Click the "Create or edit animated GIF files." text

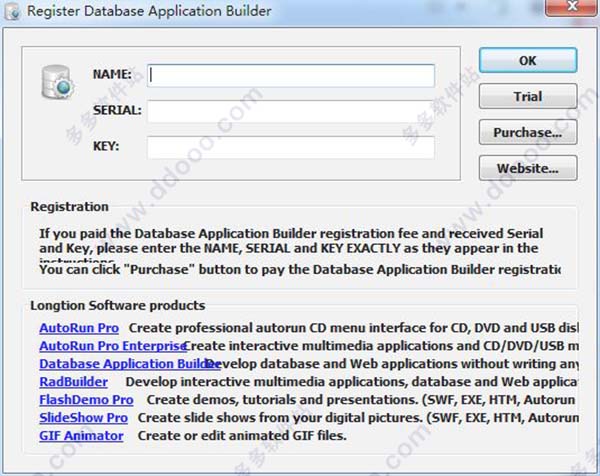(242, 436)
